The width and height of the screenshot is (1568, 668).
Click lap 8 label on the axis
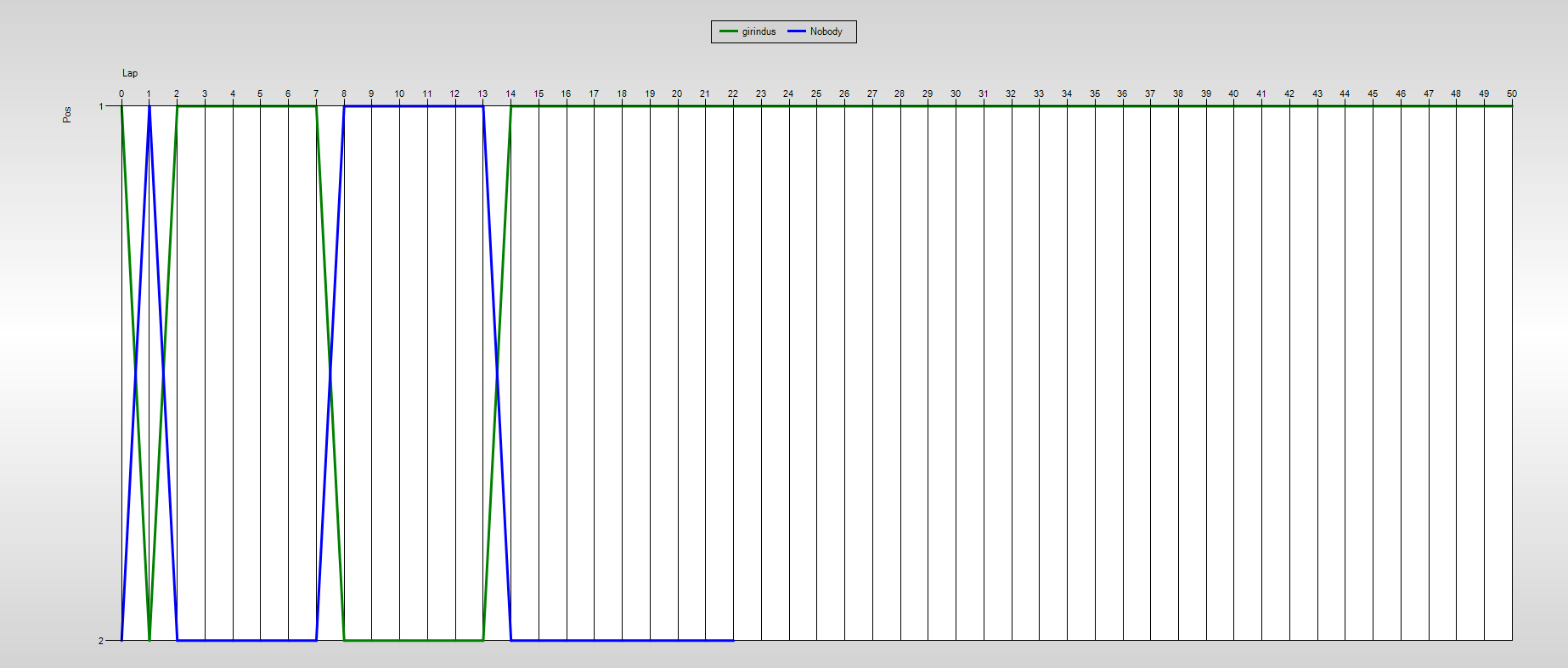coord(344,93)
